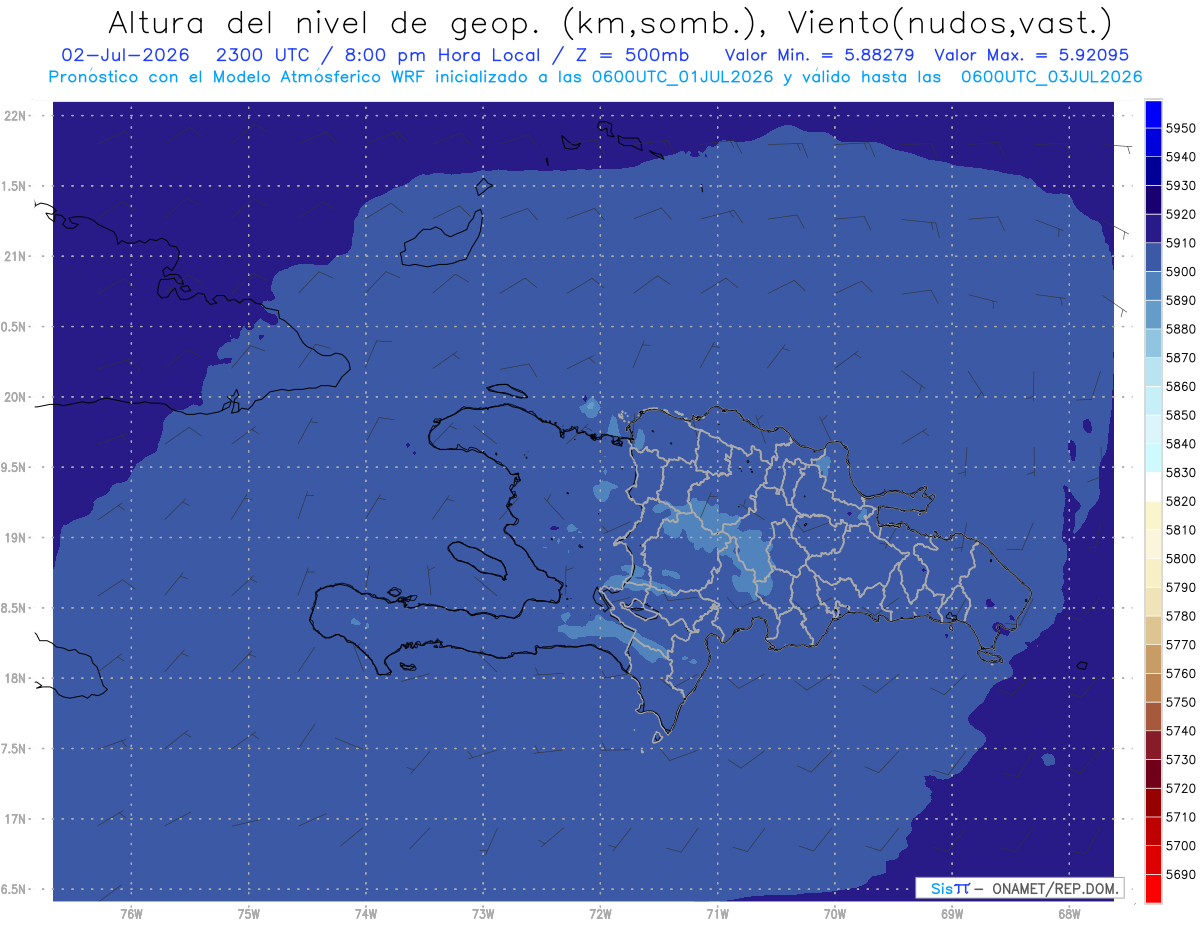Click the brown swatch between 5750 and 5760
The height and width of the screenshot is (927, 1200).
[1153, 687]
